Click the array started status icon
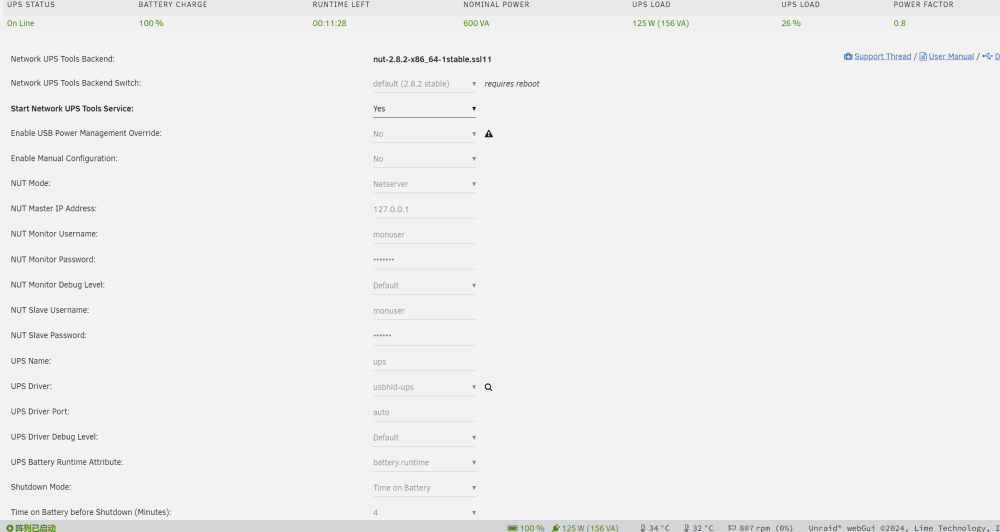This screenshot has height=532, width=1000. point(10,528)
